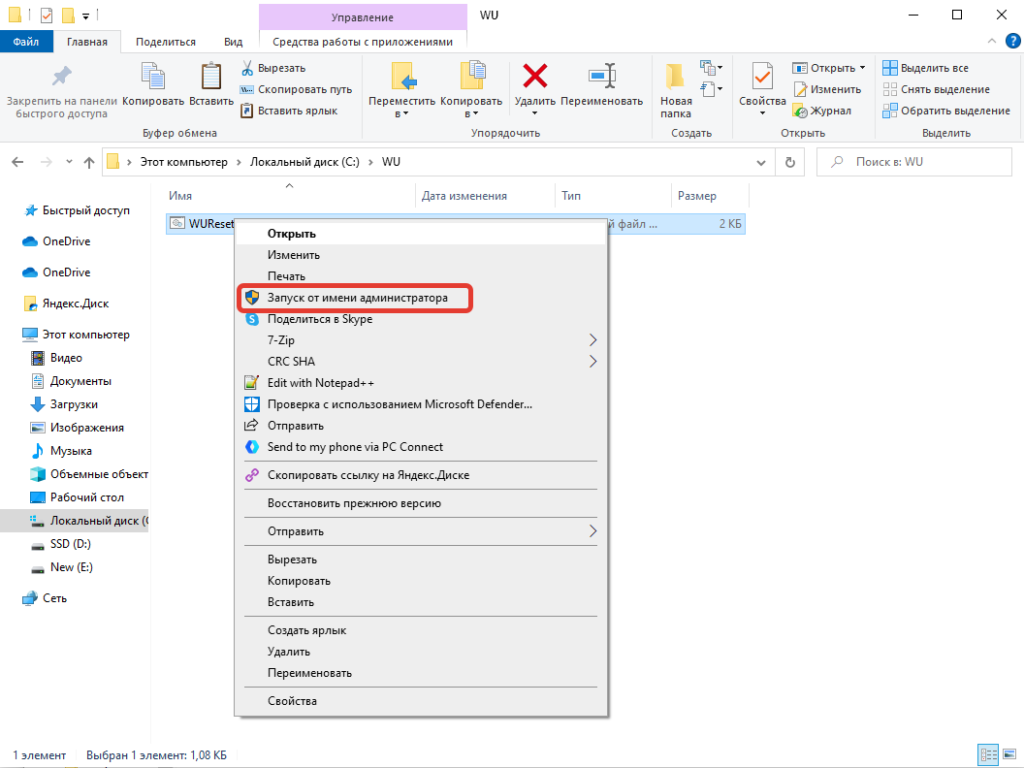1024x768 pixels.
Task: Click the Refresh button next to address bar
Action: coord(790,162)
